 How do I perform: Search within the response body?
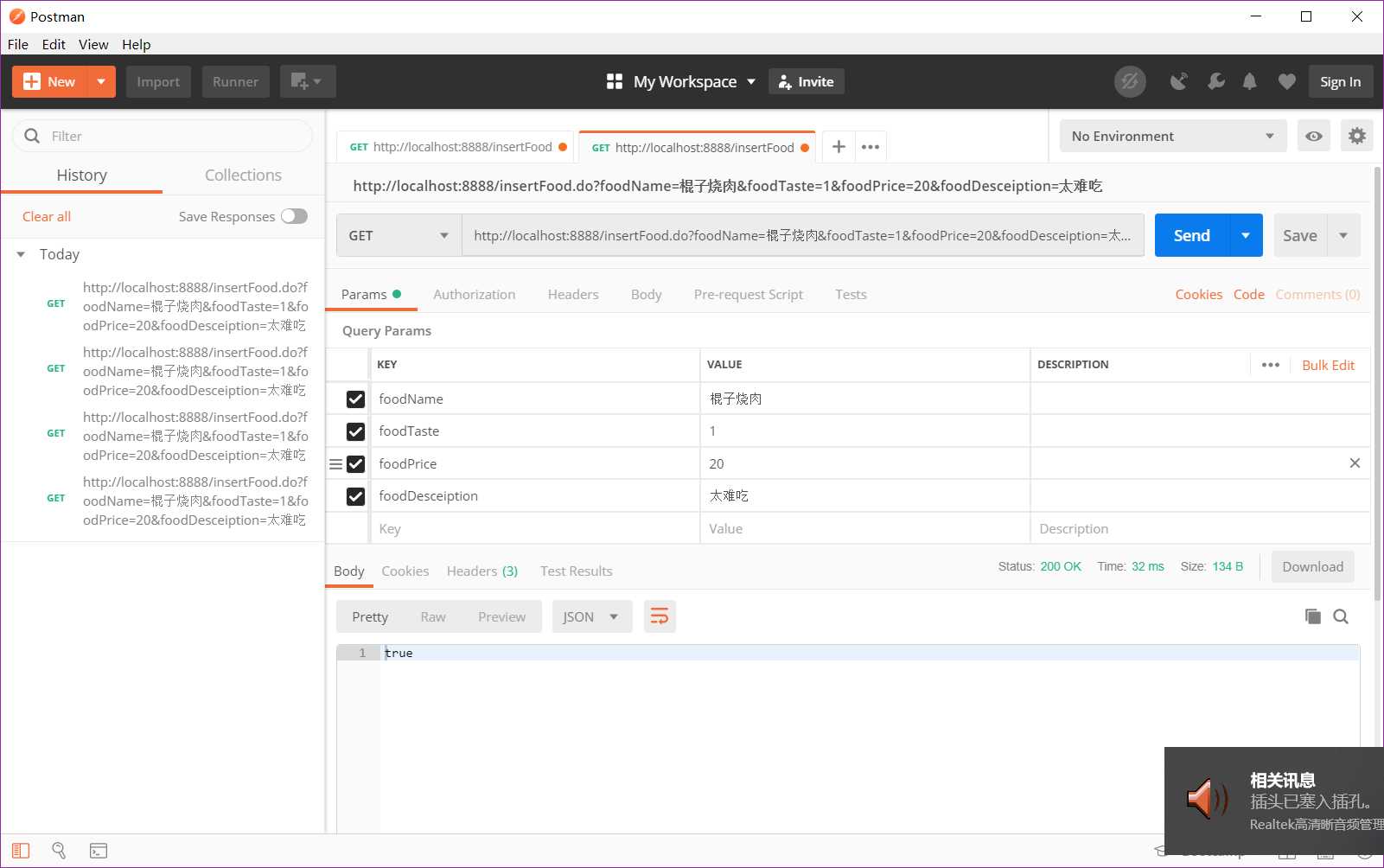tap(1341, 616)
